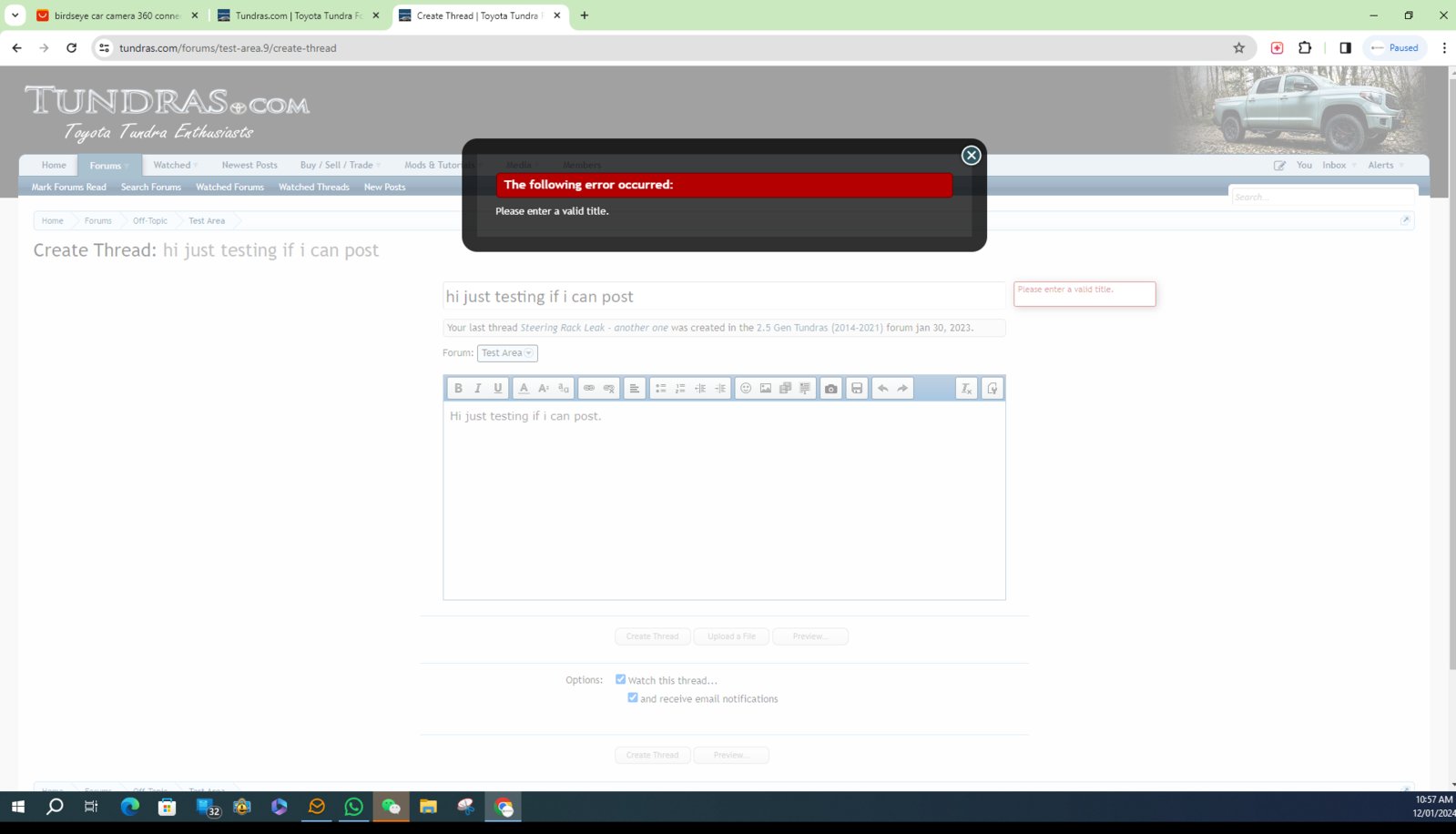Insert unordered bullet list

point(661,389)
